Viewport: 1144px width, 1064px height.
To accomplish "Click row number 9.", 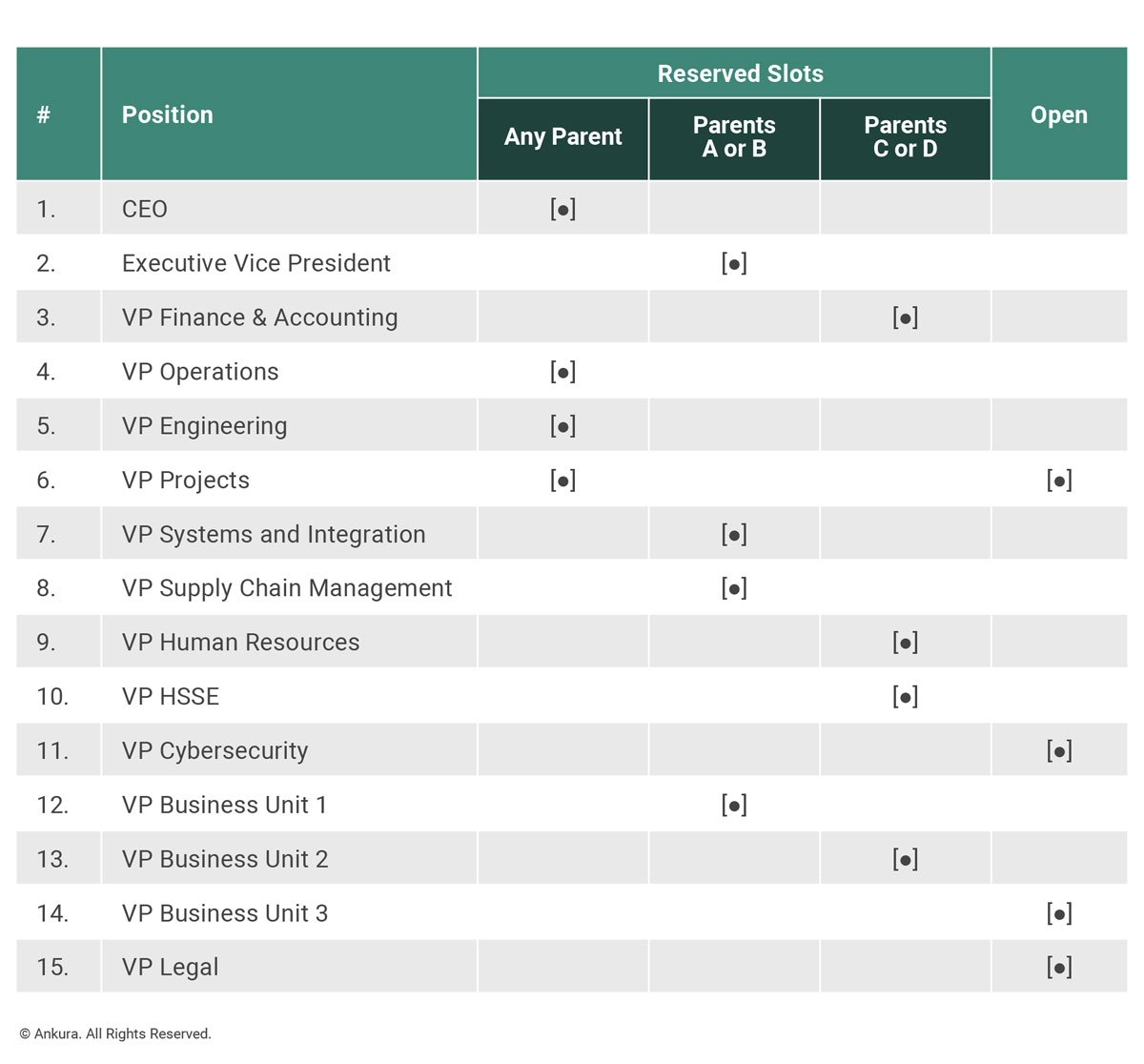I will click(x=46, y=643).
